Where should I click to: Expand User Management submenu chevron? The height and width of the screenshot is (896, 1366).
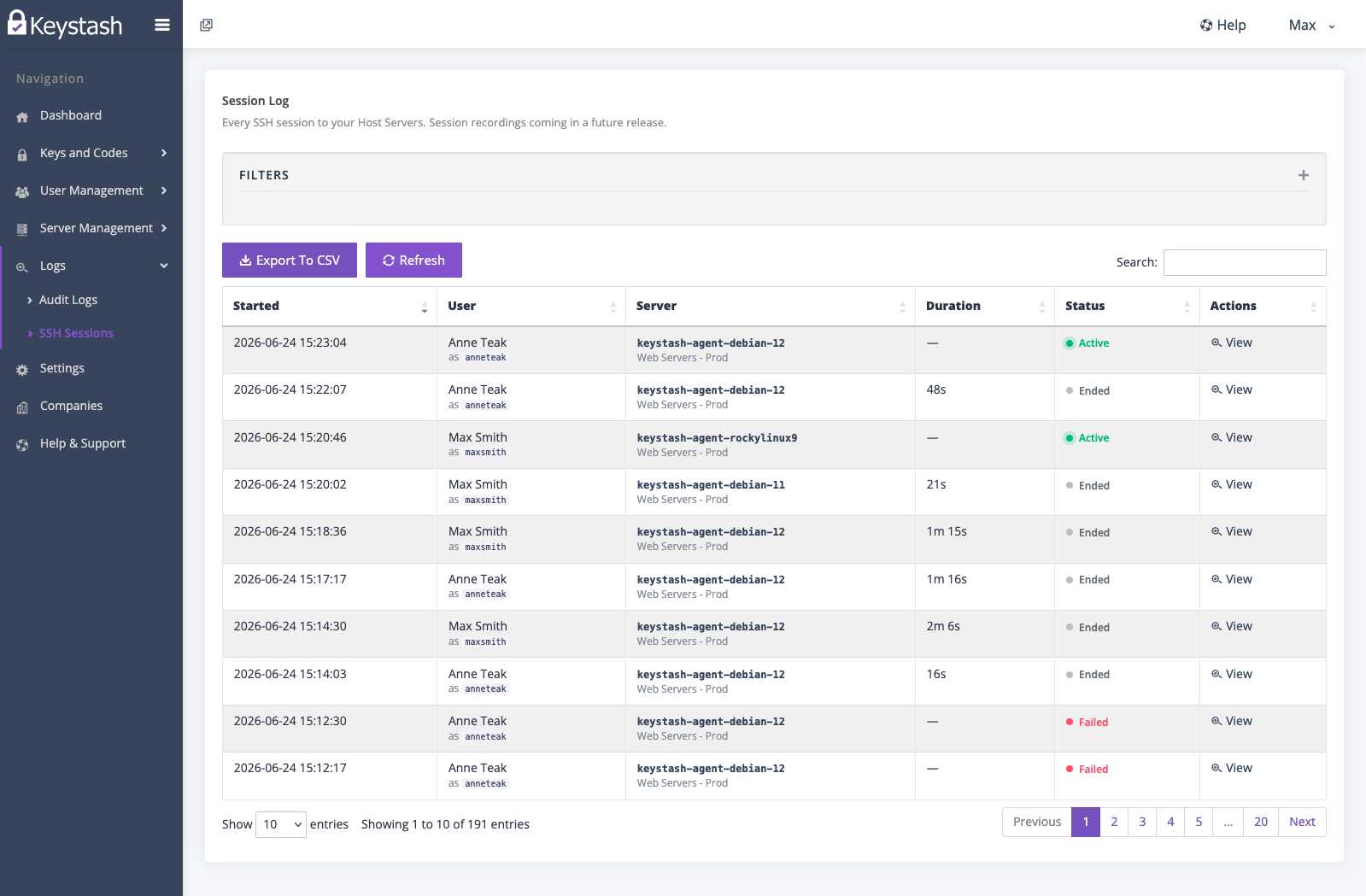tap(164, 190)
